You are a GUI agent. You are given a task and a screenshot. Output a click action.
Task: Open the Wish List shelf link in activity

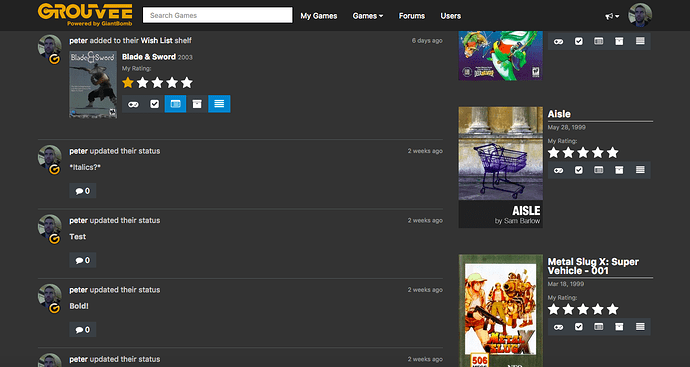[157, 40]
